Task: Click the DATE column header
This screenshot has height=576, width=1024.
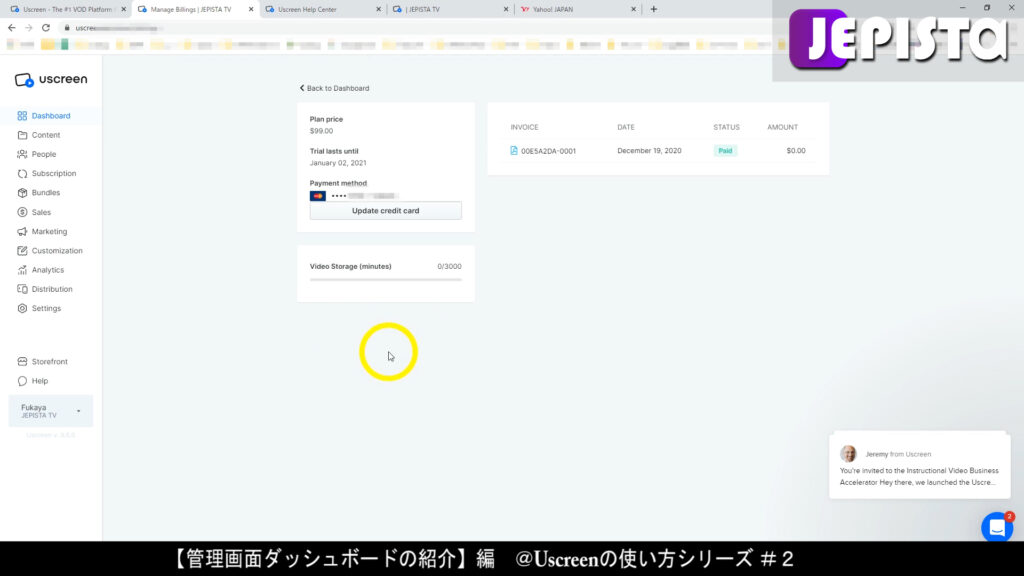Action: (x=626, y=127)
